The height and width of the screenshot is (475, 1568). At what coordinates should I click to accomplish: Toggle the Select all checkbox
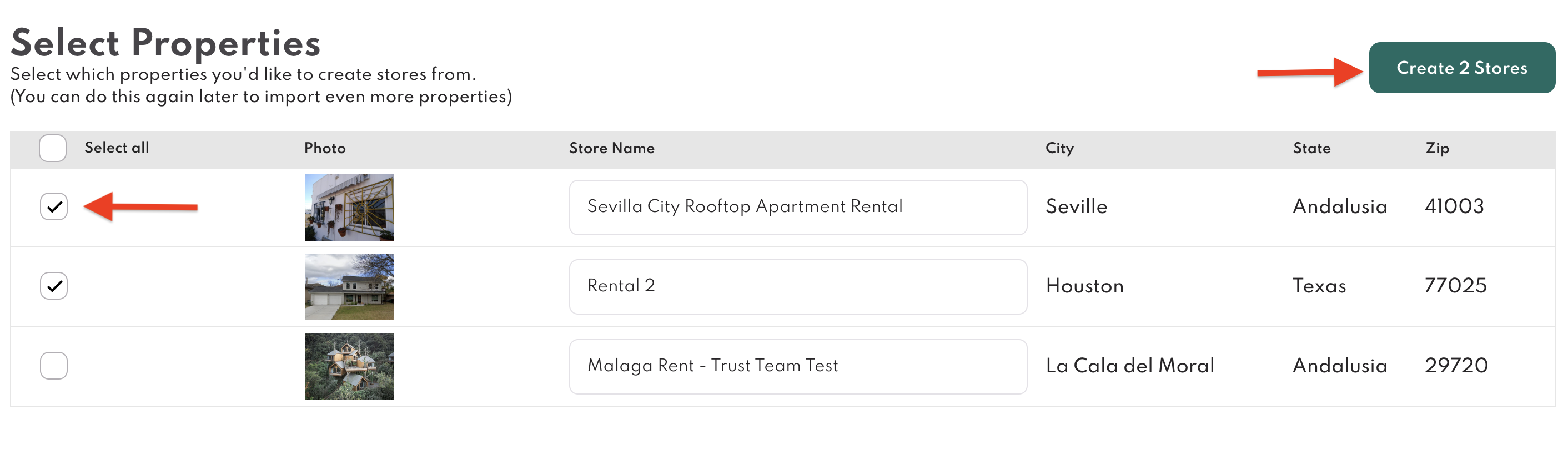53,148
